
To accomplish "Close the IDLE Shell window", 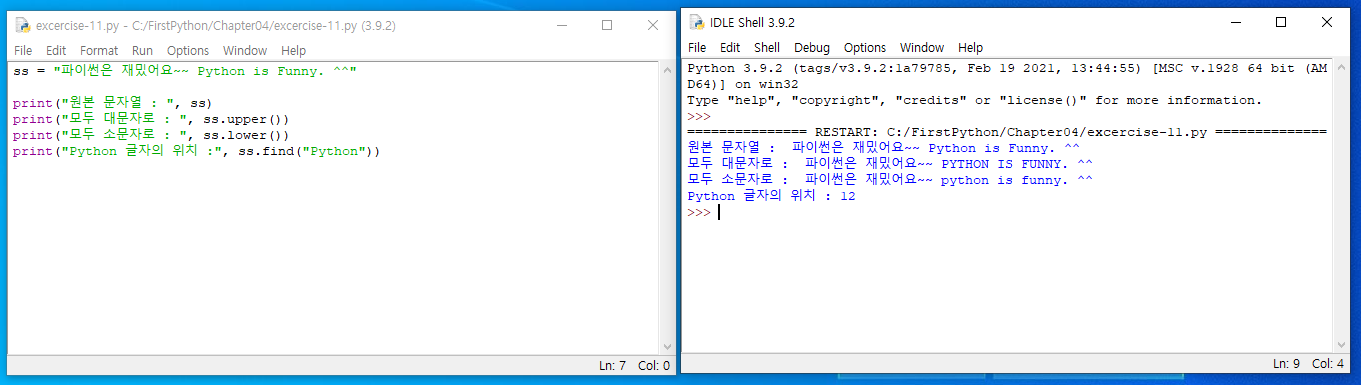I will [x=1327, y=22].
